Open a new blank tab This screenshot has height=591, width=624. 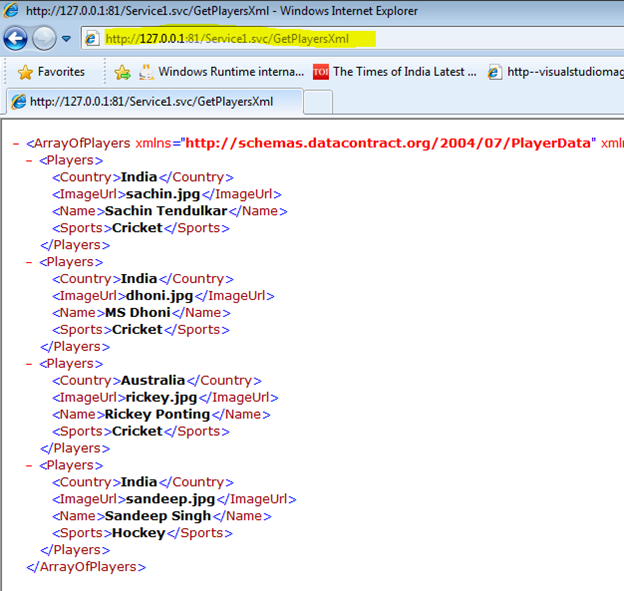[x=317, y=102]
